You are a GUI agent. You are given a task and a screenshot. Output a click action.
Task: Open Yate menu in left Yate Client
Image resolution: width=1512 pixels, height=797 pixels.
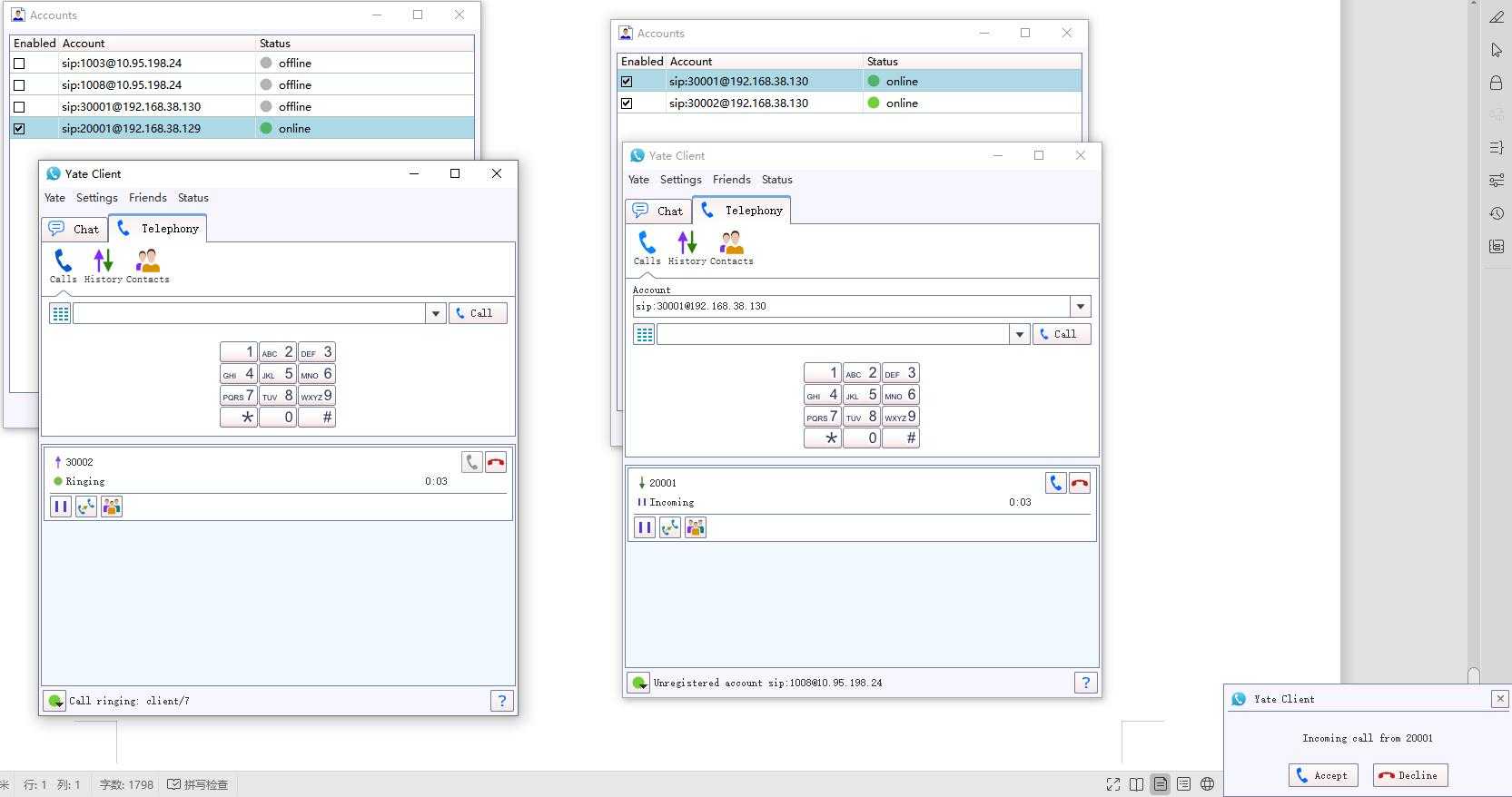(54, 198)
